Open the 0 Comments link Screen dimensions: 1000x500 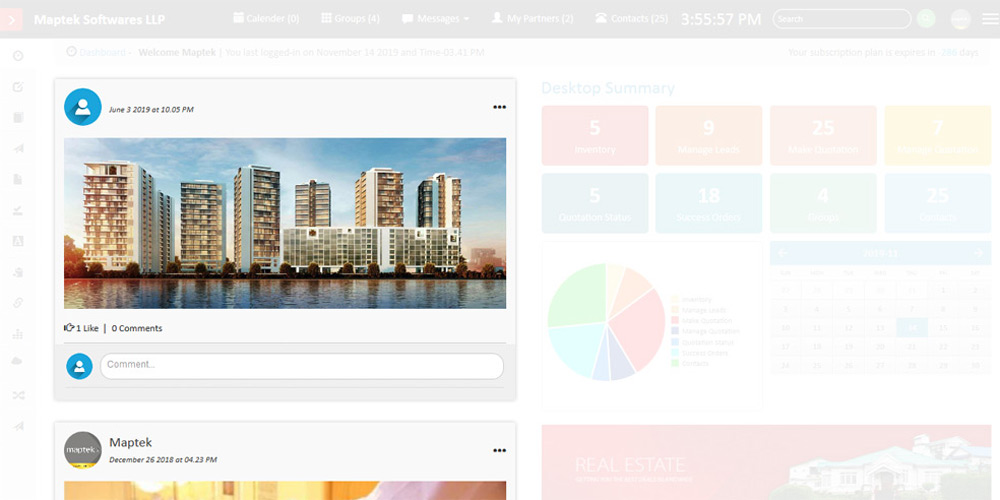click(136, 328)
